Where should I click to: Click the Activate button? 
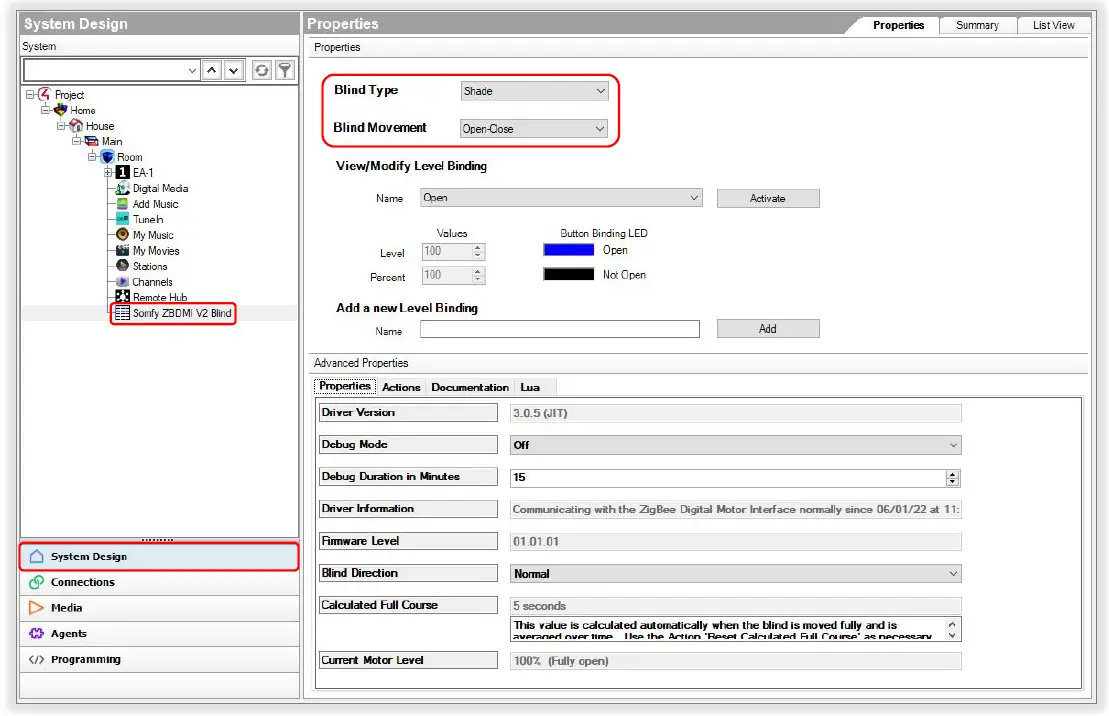click(x=767, y=199)
